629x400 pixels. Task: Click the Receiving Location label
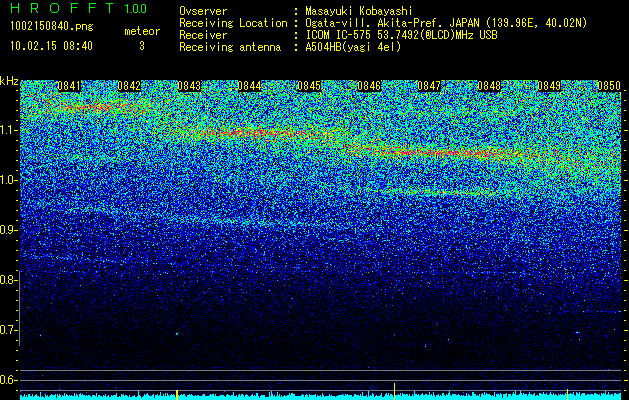point(233,23)
